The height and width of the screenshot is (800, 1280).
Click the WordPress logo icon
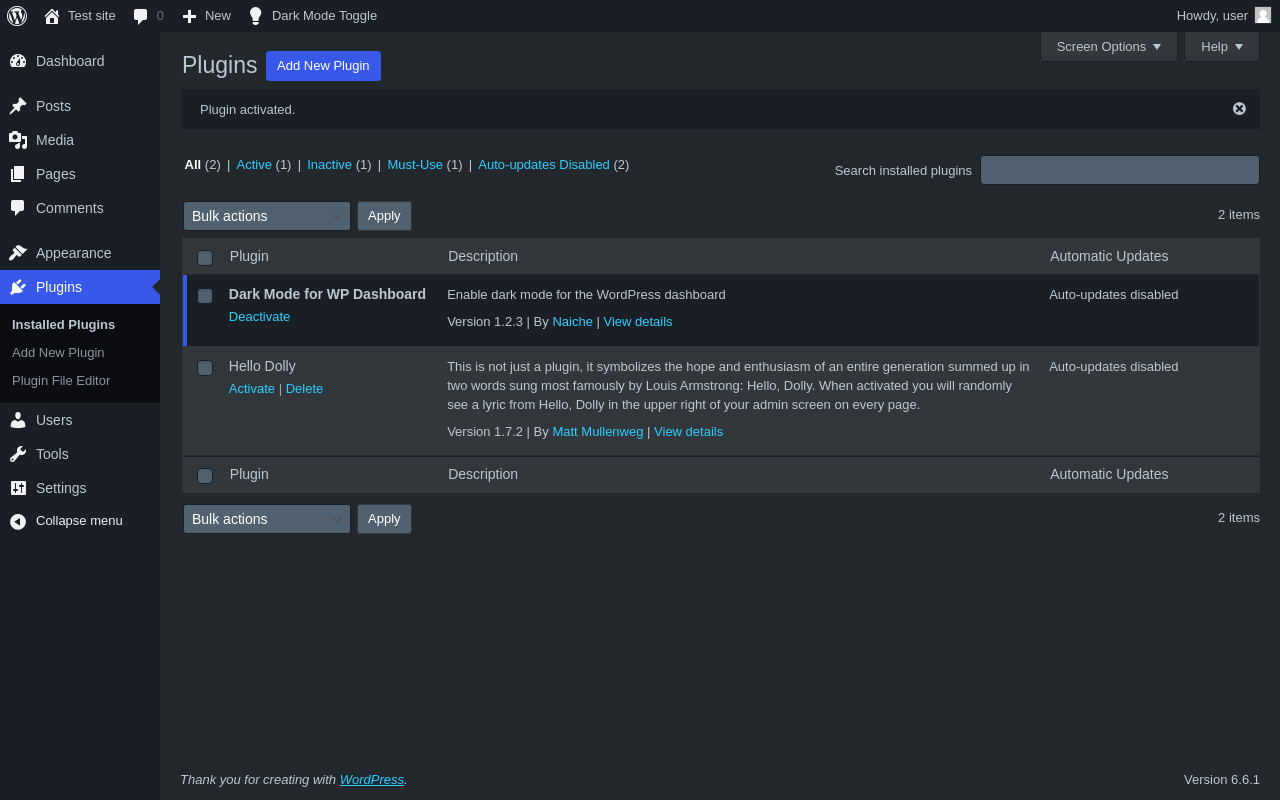(x=17, y=16)
